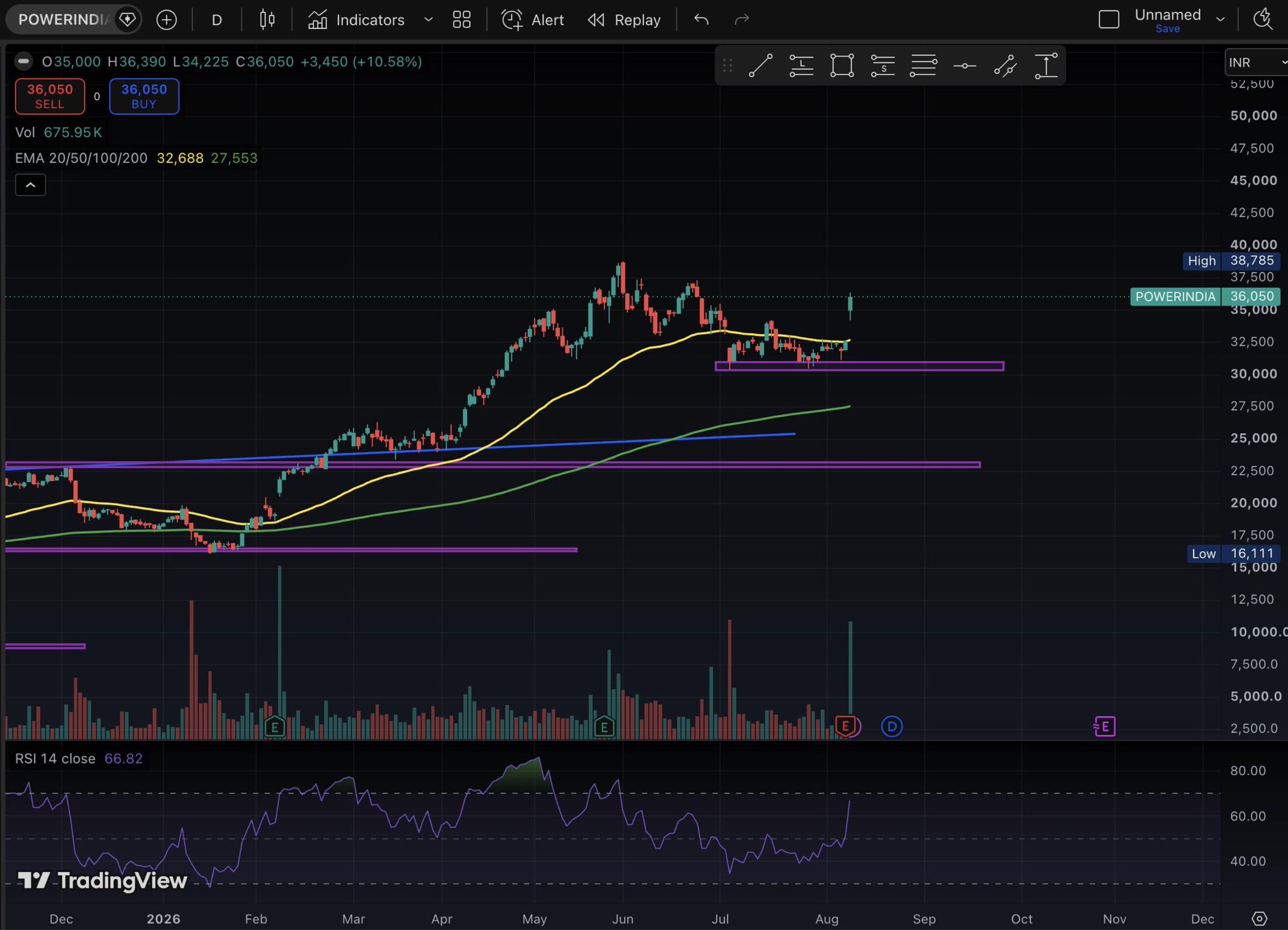Click the 25,000 level on the price axis

(1253, 438)
